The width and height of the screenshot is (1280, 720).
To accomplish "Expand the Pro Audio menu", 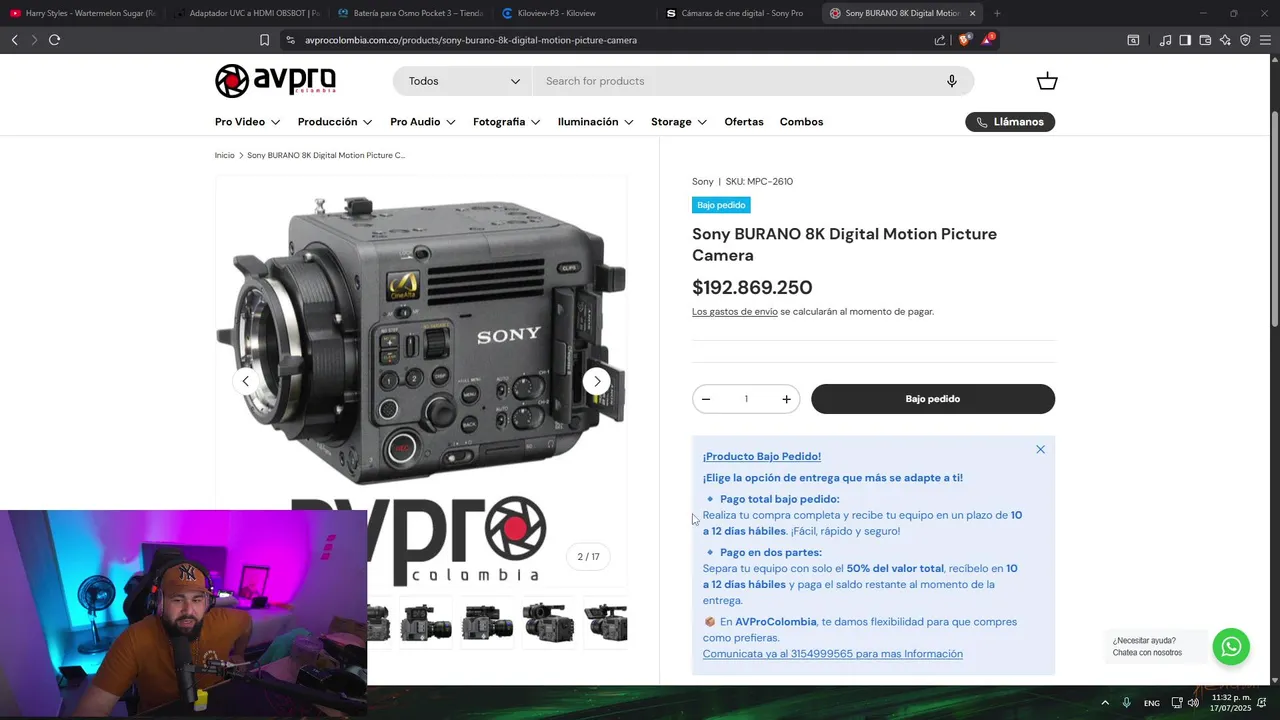I will click(423, 122).
